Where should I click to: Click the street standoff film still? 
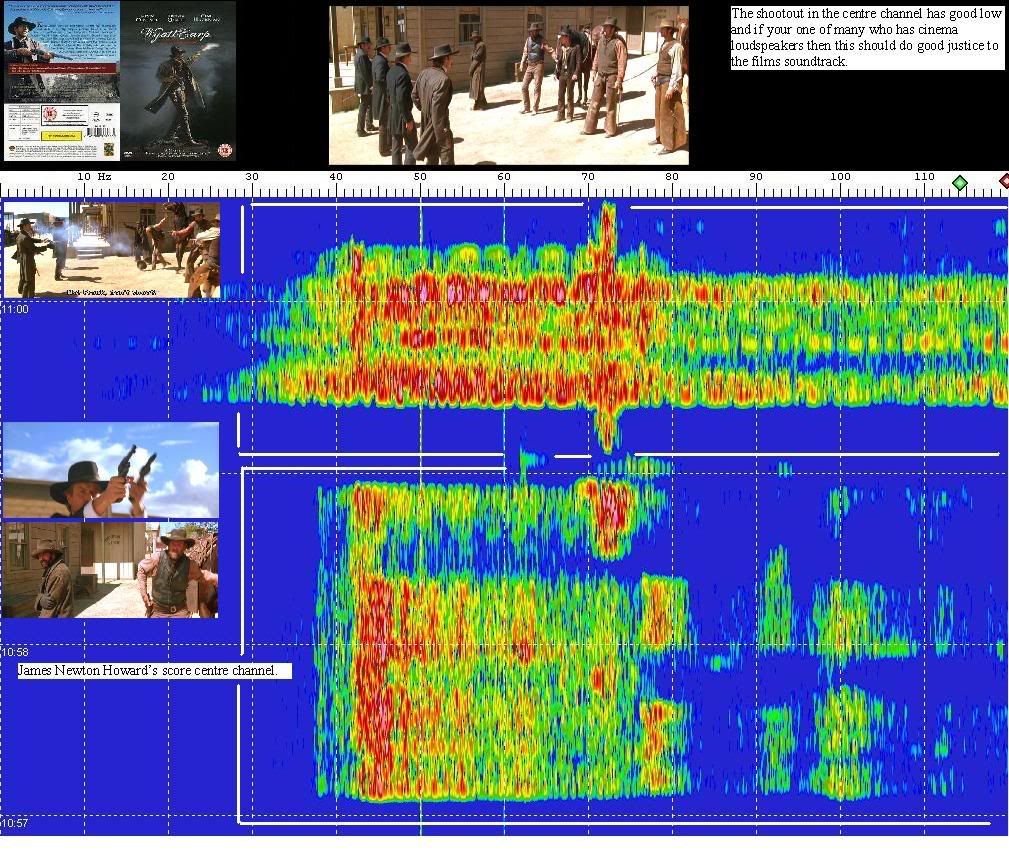coord(508,86)
